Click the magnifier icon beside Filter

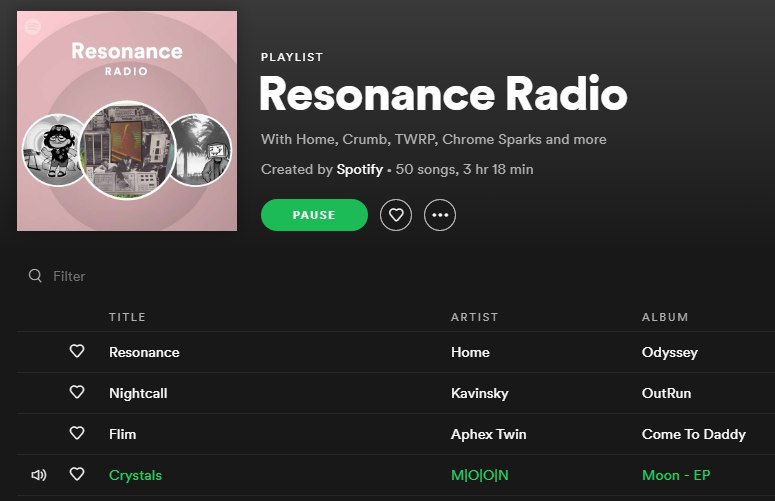coord(35,275)
